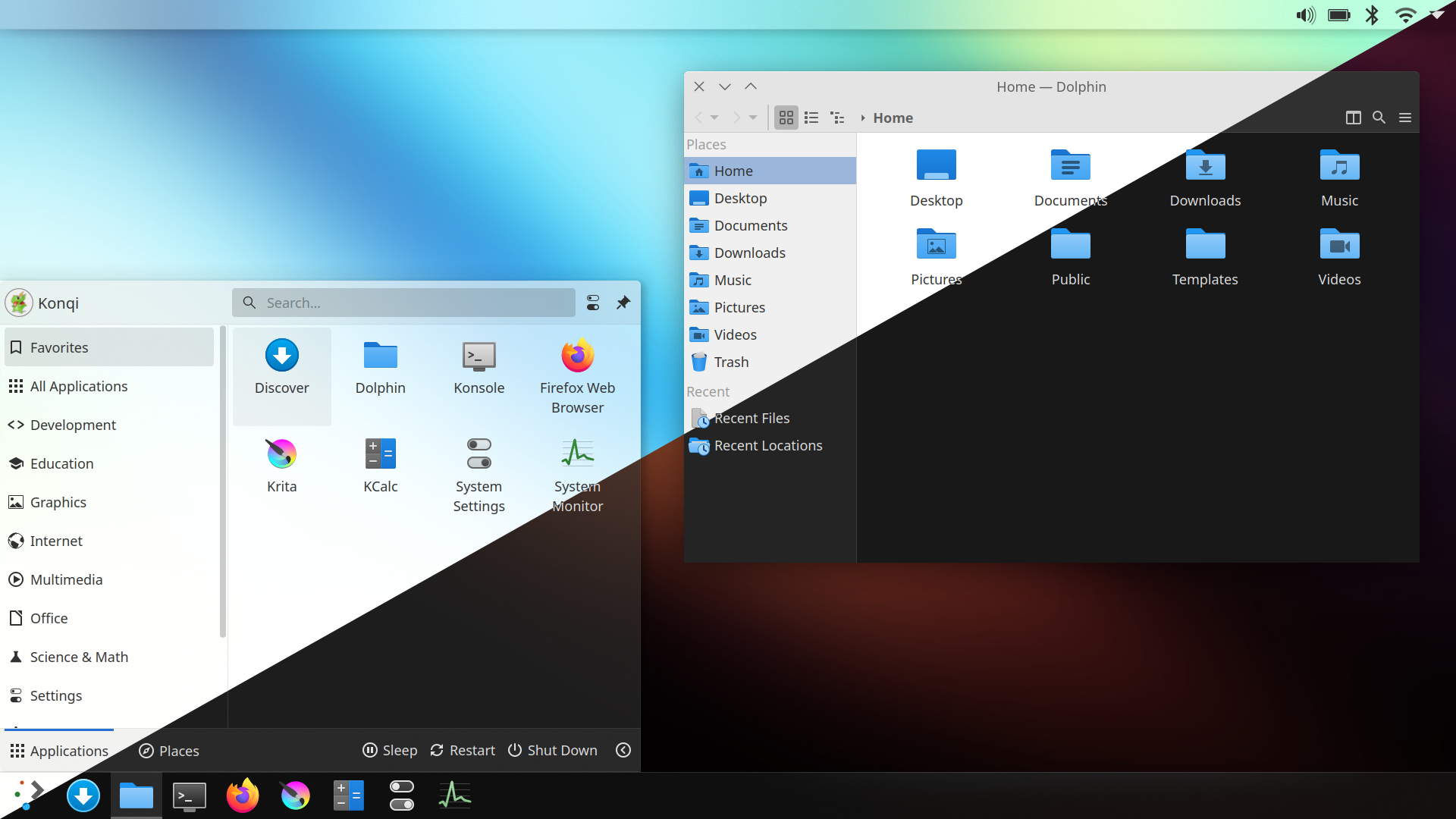Open the Plasma application launcher on the taskbar

(x=28, y=795)
